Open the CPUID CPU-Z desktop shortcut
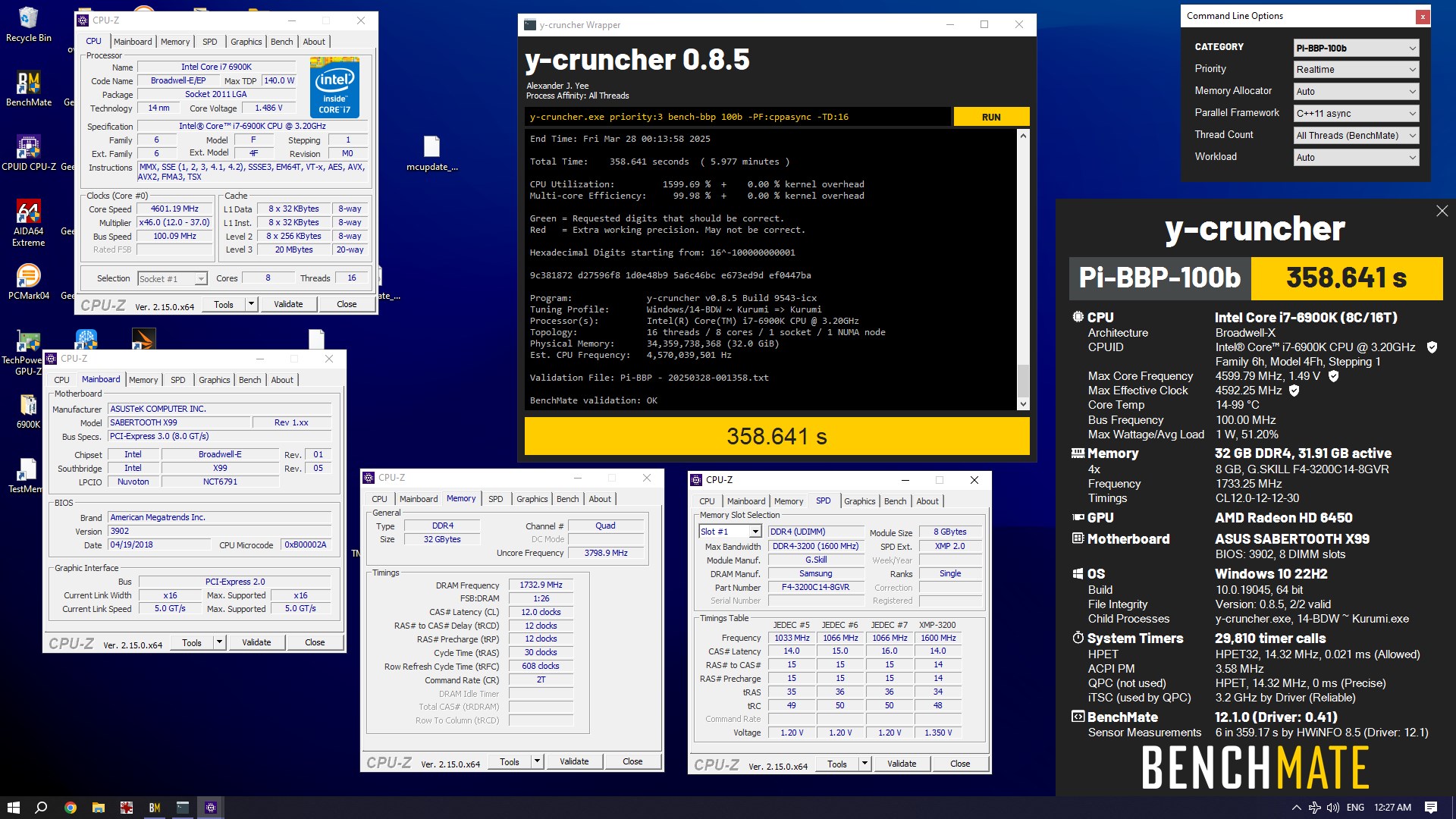Image resolution: width=1456 pixels, height=819 pixels. (x=28, y=152)
